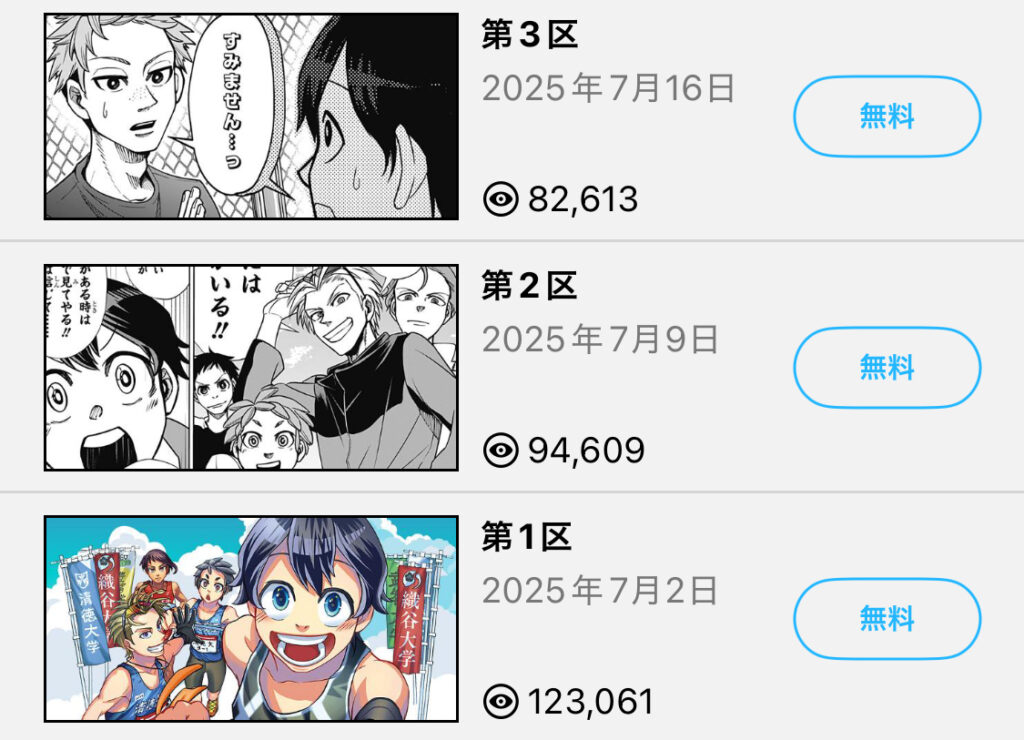Select the 第3区 chapter title
Screen dimensions: 1024x740
530,35
